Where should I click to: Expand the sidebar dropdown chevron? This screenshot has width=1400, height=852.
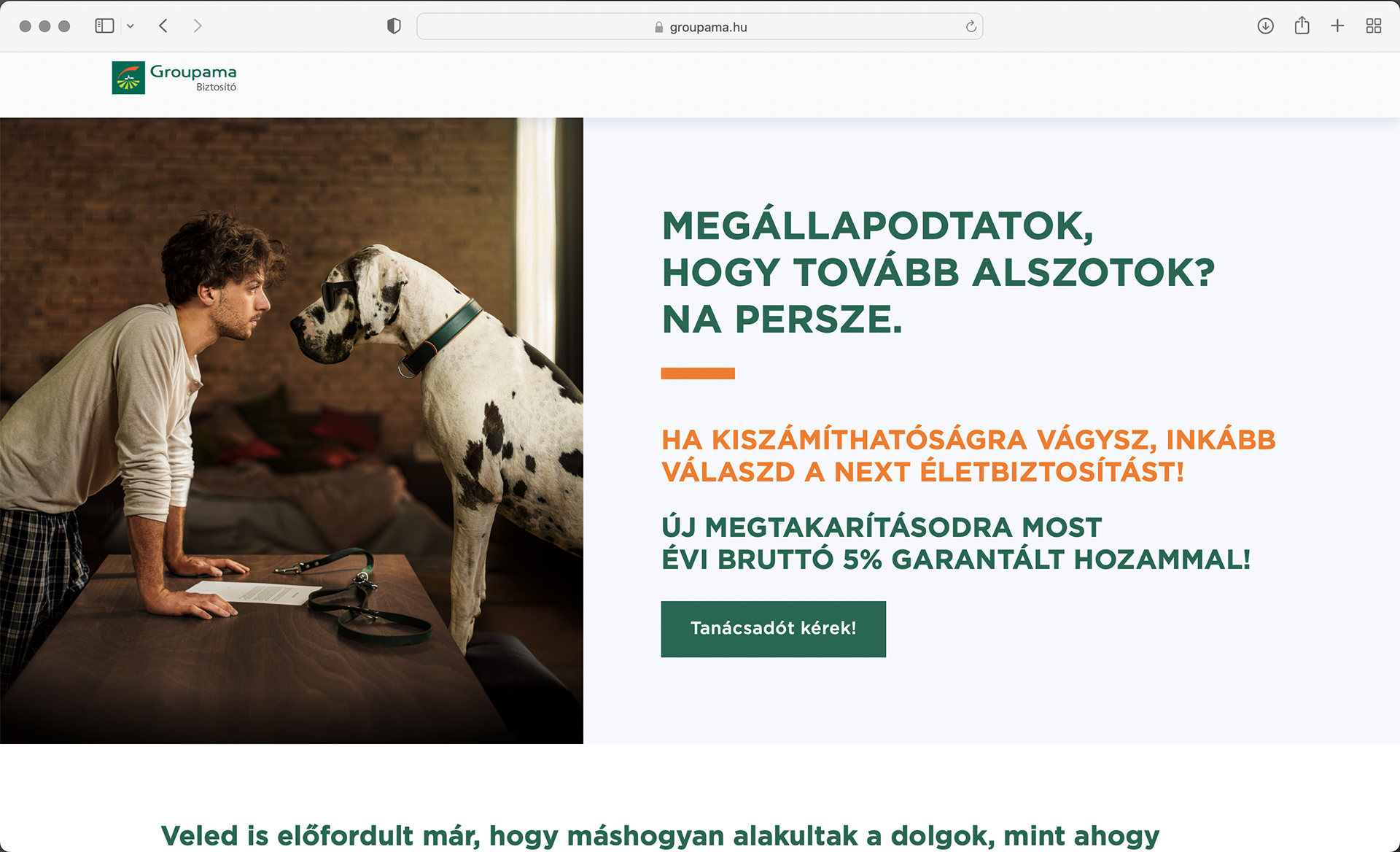[x=131, y=26]
